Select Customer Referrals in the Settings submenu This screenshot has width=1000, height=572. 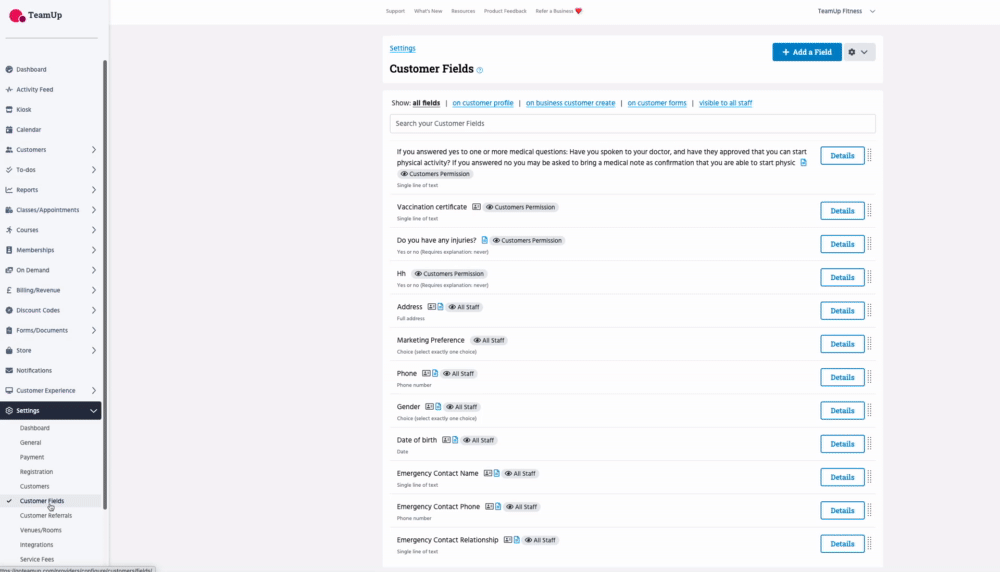pyautogui.click(x=46, y=515)
